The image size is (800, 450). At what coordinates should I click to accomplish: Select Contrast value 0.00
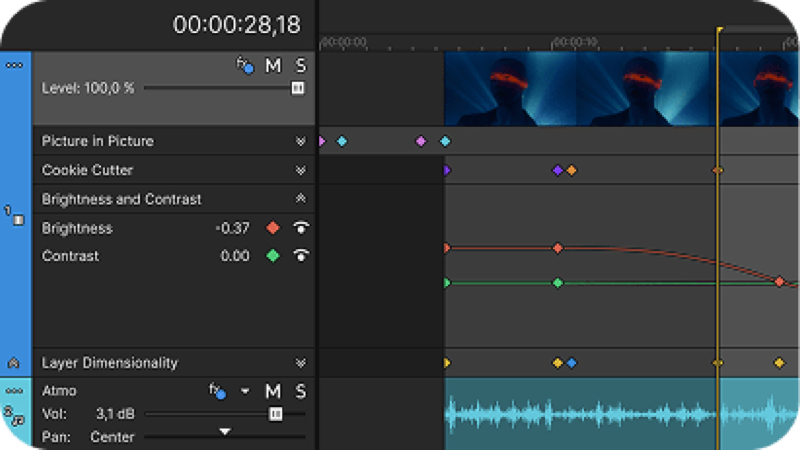click(x=235, y=256)
